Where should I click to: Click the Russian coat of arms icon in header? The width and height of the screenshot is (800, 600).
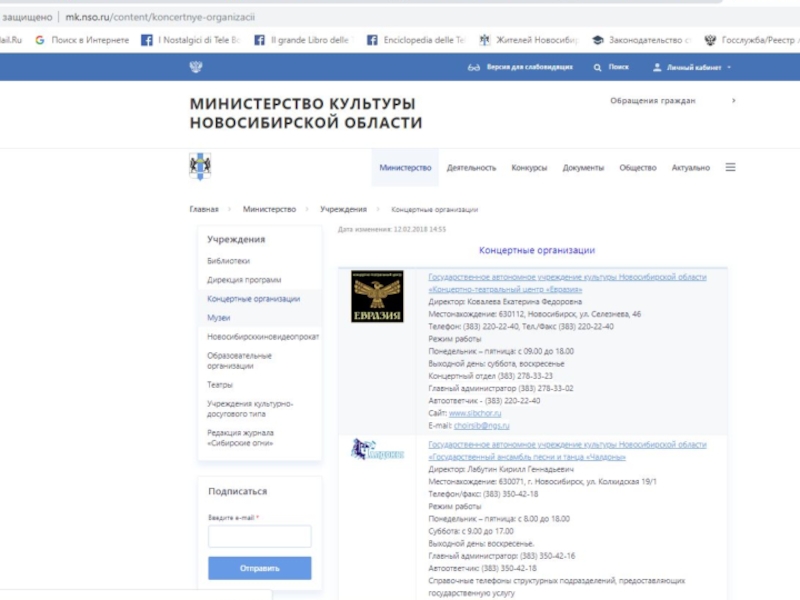(x=196, y=67)
